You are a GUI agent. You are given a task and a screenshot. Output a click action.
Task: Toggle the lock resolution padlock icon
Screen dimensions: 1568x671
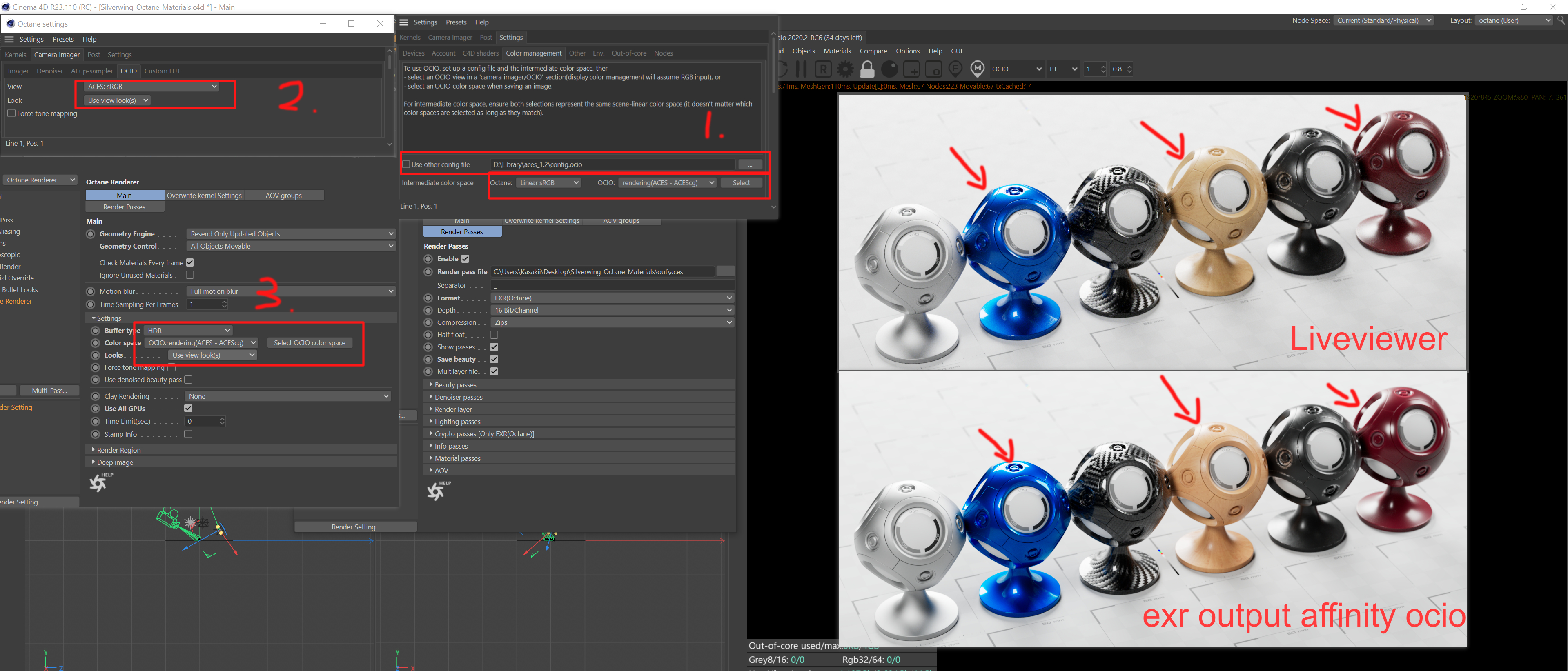(867, 69)
